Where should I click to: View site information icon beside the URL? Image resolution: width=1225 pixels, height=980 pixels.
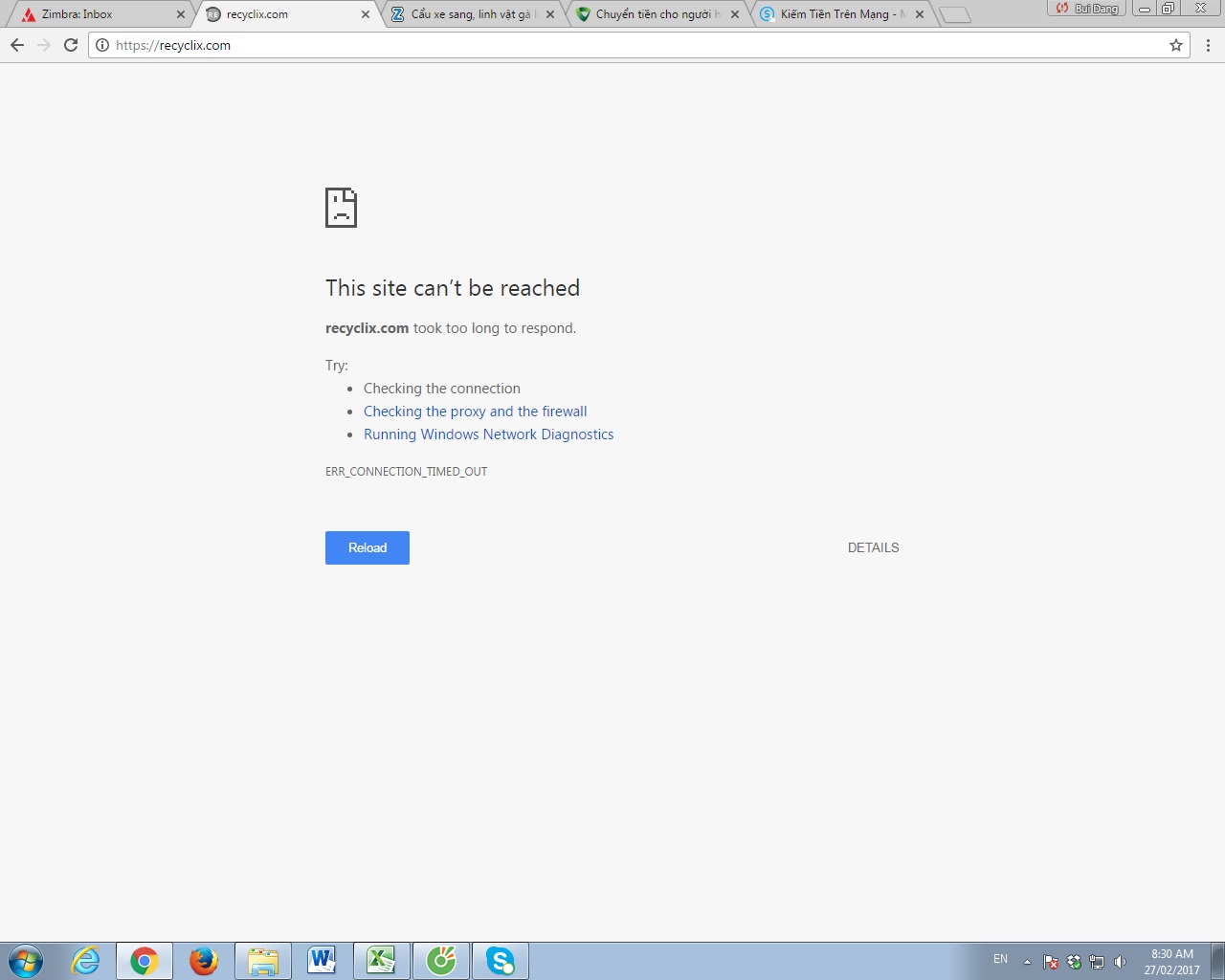tap(102, 45)
